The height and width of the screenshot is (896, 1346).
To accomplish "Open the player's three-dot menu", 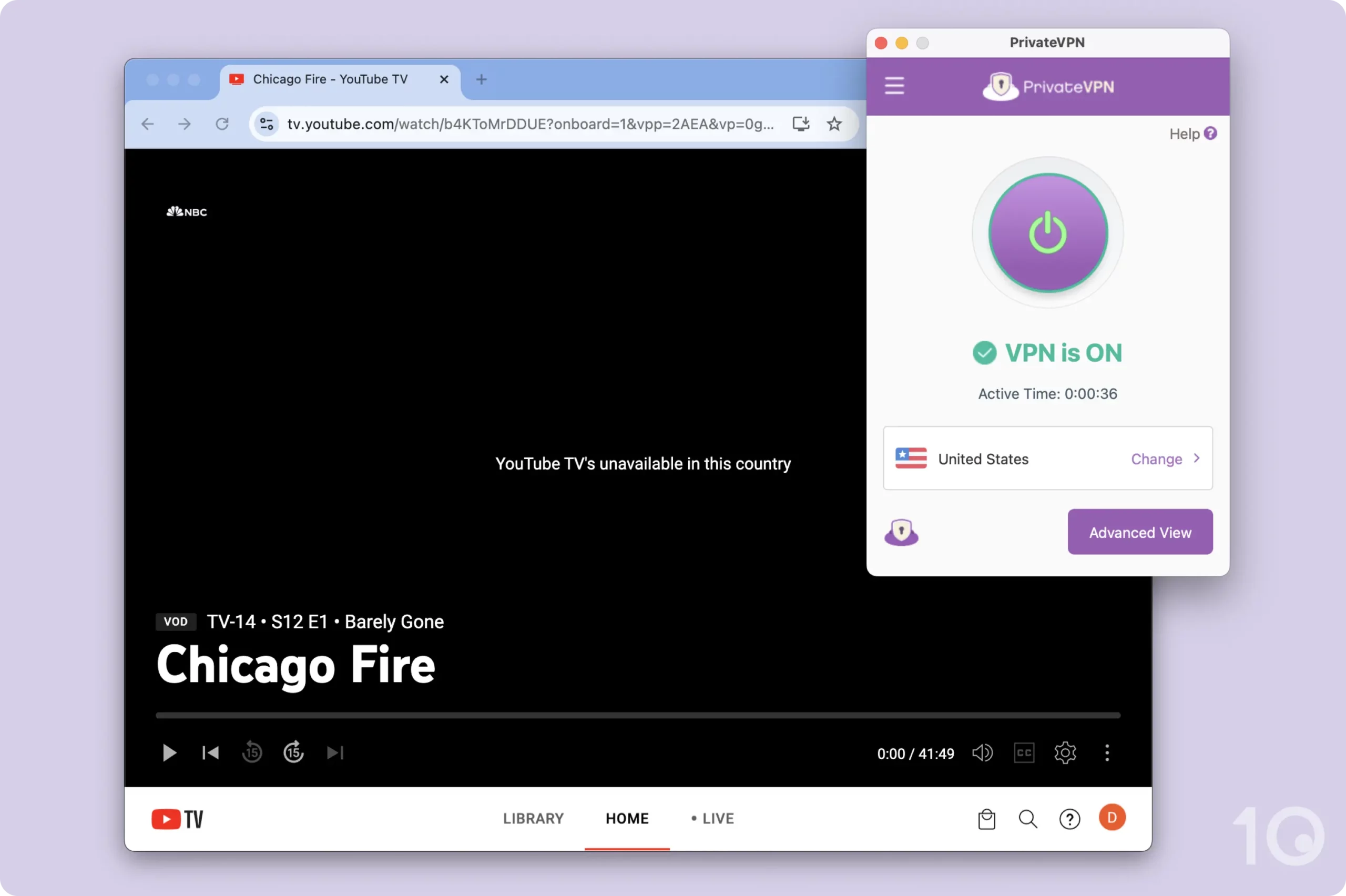I will pos(1107,752).
